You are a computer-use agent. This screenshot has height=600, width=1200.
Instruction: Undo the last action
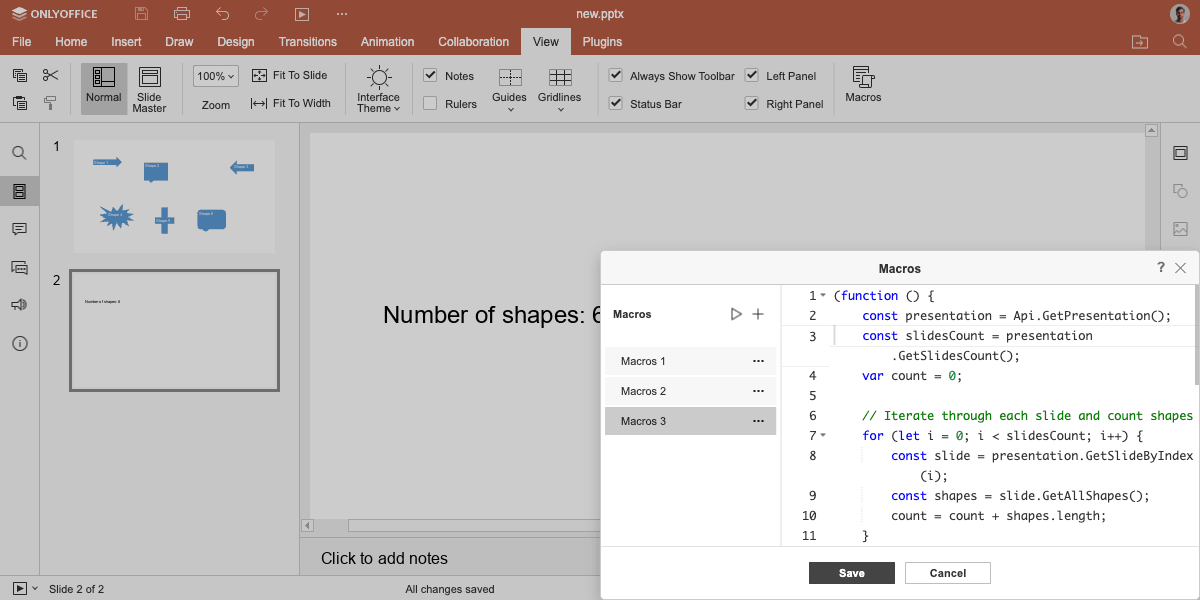tap(222, 14)
